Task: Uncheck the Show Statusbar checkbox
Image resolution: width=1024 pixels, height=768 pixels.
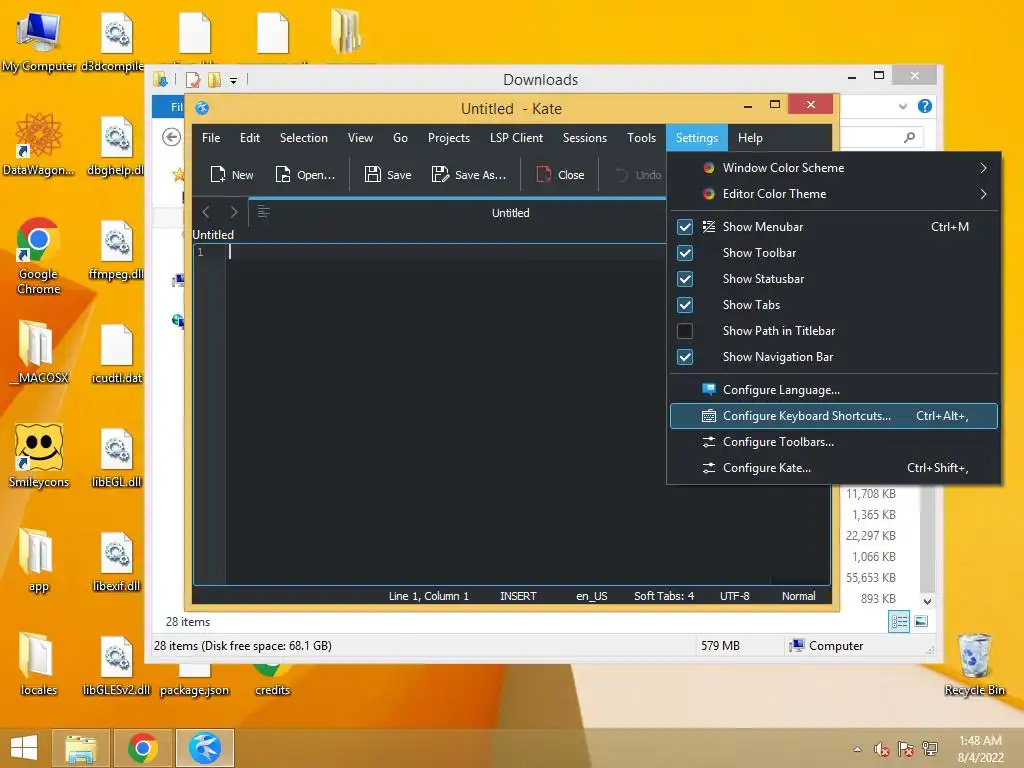Action: [685, 279]
